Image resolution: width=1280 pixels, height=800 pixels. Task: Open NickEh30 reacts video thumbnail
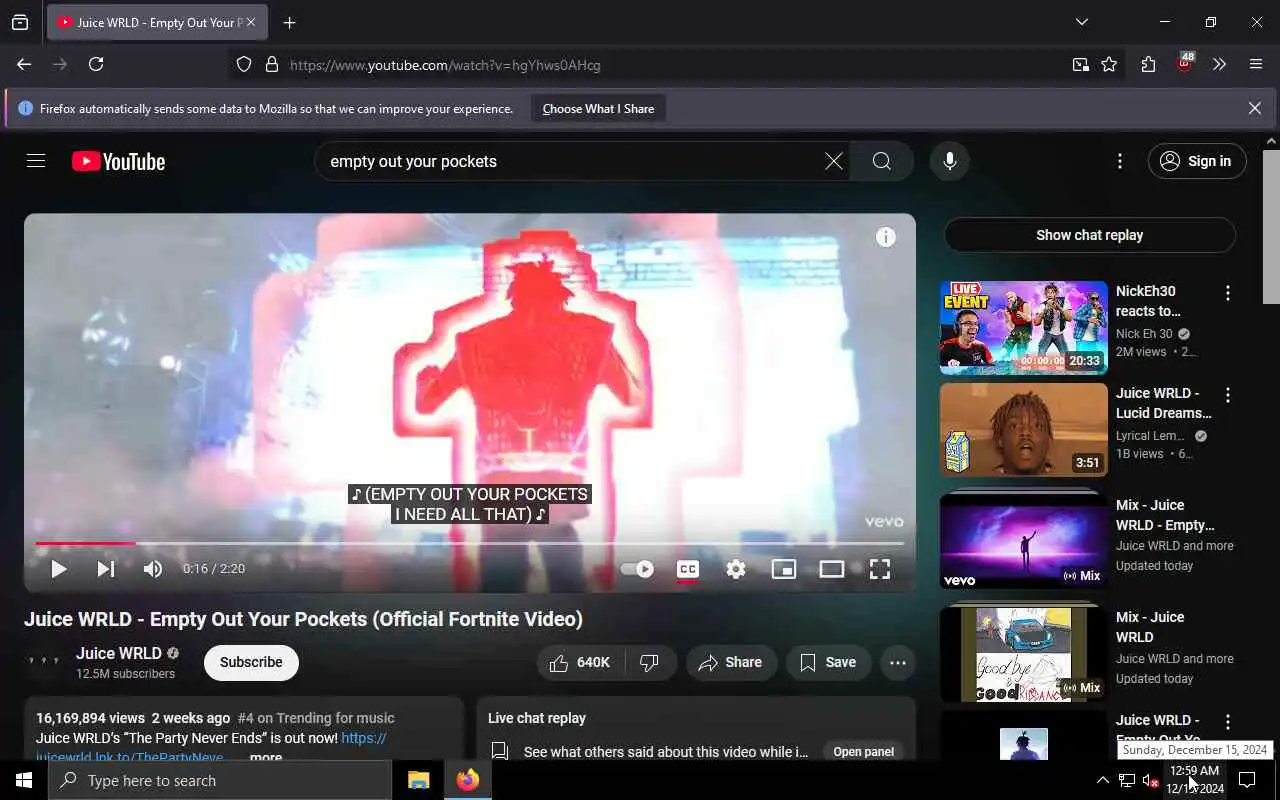[1023, 327]
